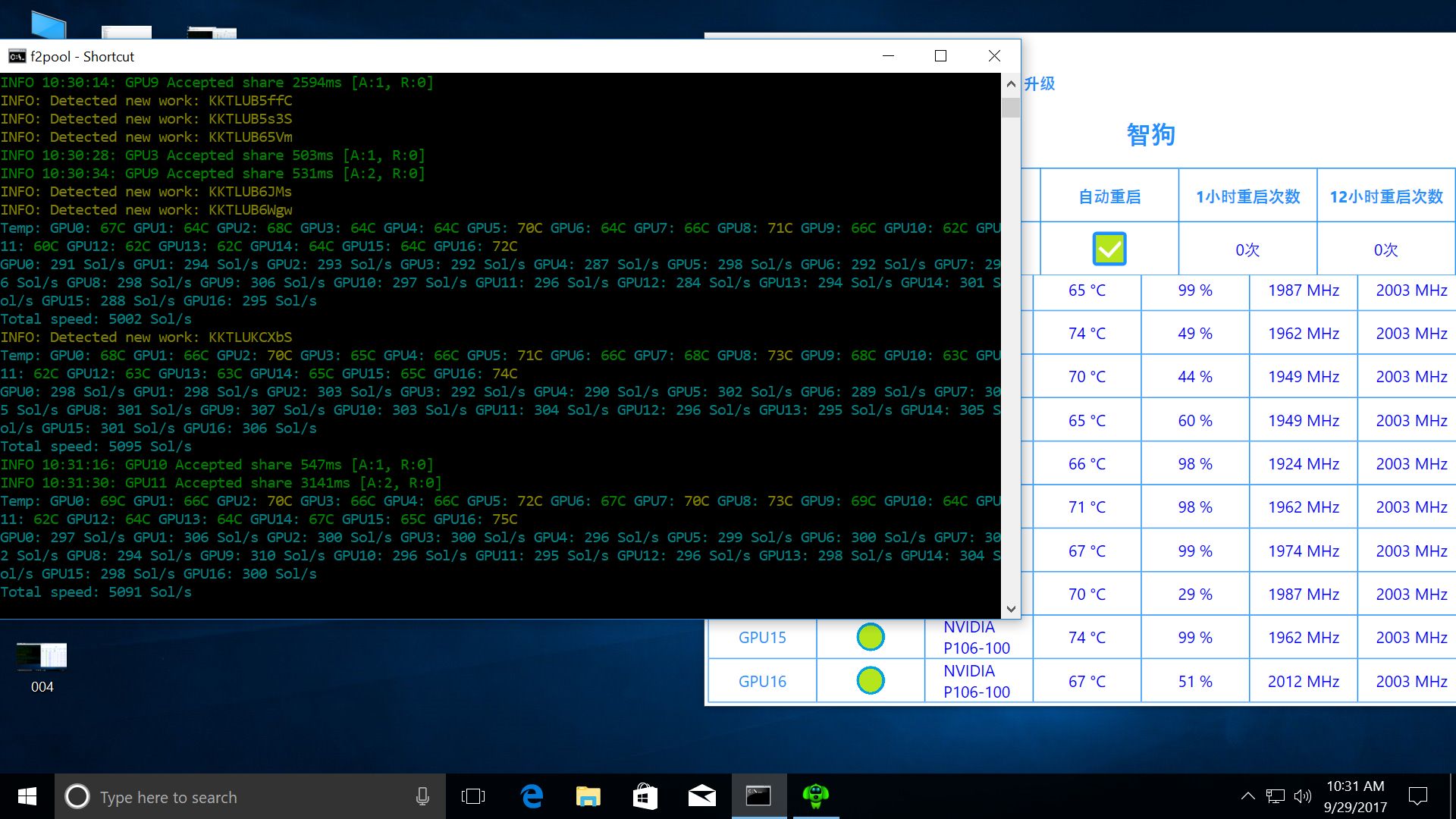Open File Explorer from taskbar
The image size is (1456, 819).
[x=588, y=795]
